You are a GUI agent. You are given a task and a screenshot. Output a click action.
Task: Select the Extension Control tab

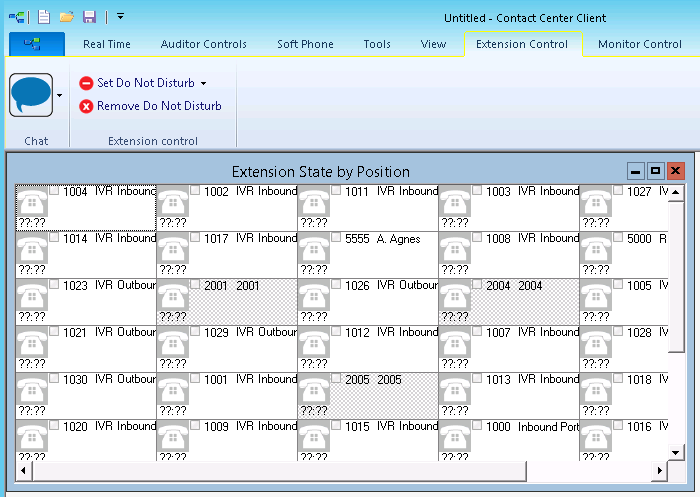522,44
